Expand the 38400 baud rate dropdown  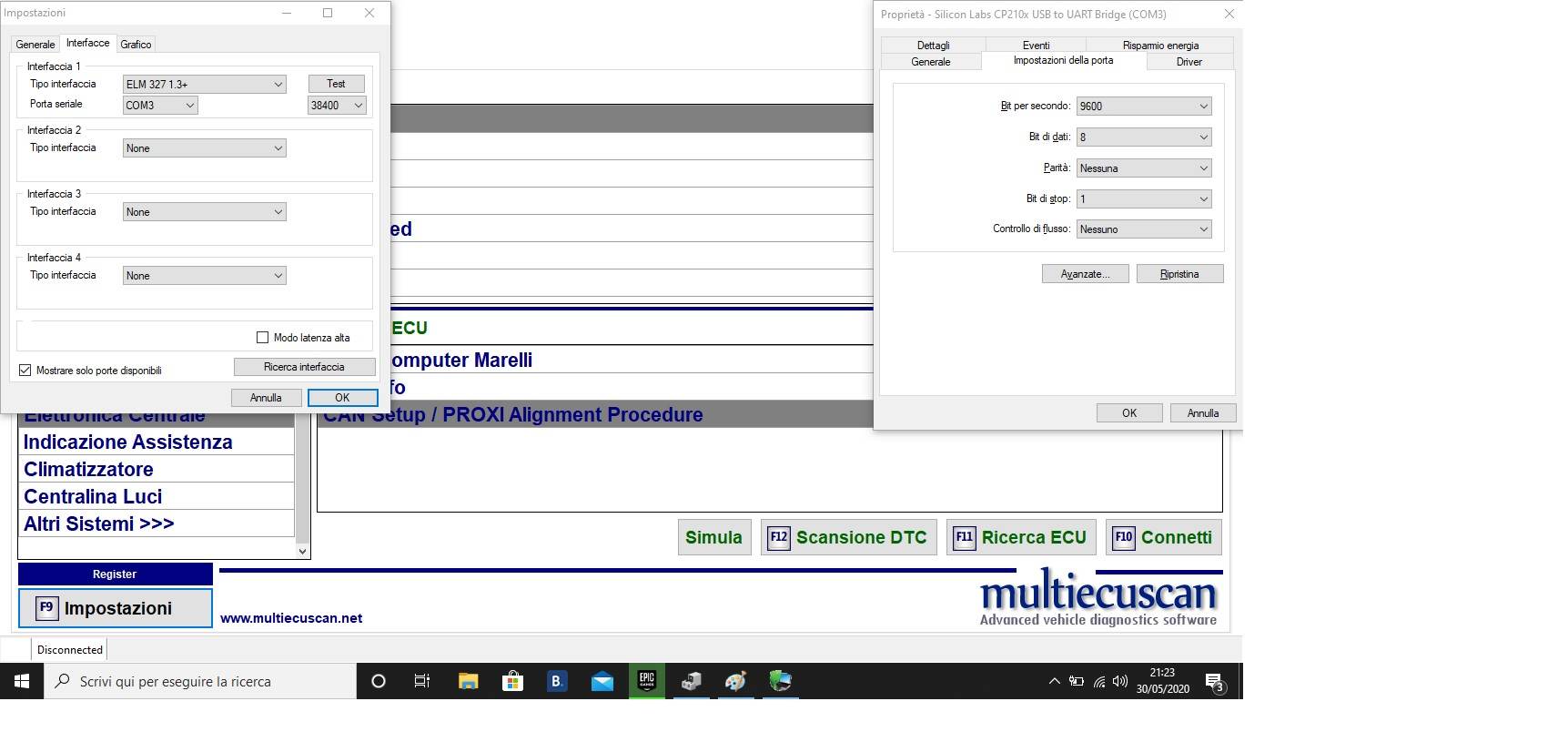tap(337, 105)
